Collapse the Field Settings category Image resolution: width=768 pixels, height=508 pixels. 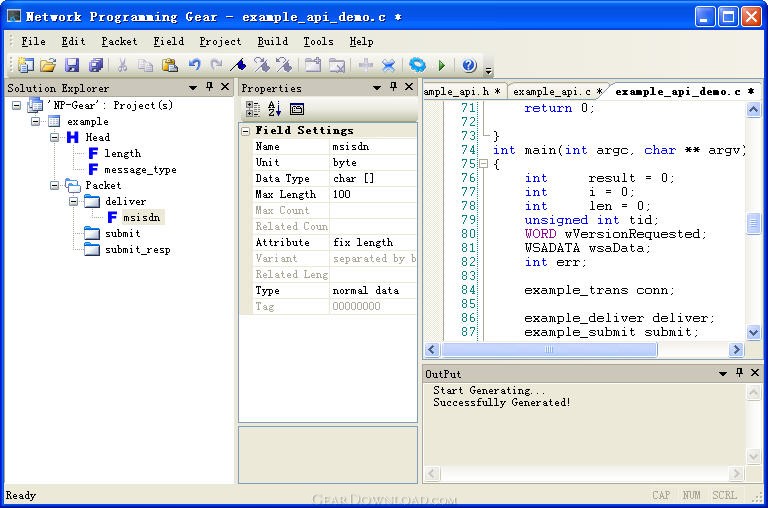(246, 131)
